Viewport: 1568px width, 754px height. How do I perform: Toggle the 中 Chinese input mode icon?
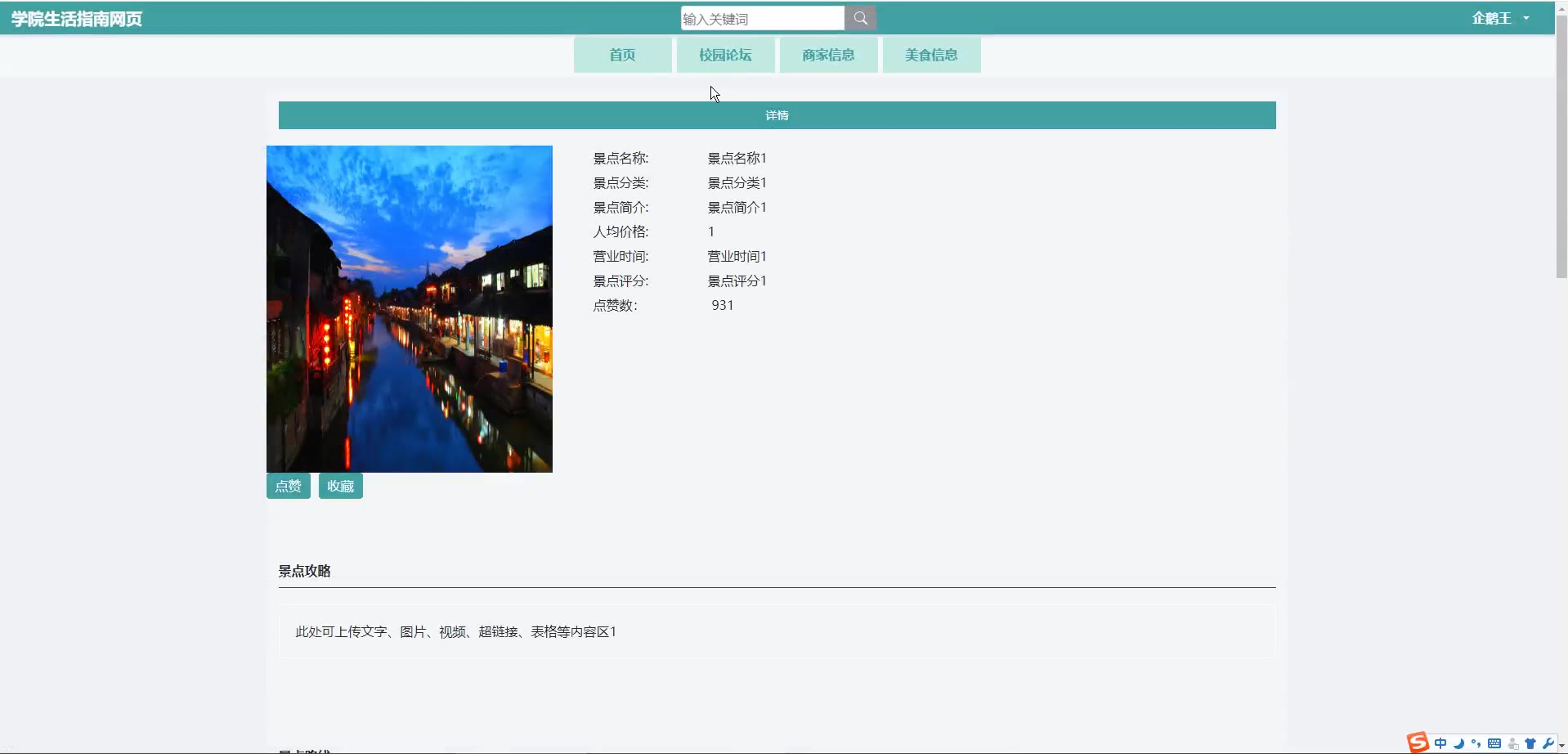pos(1440,743)
